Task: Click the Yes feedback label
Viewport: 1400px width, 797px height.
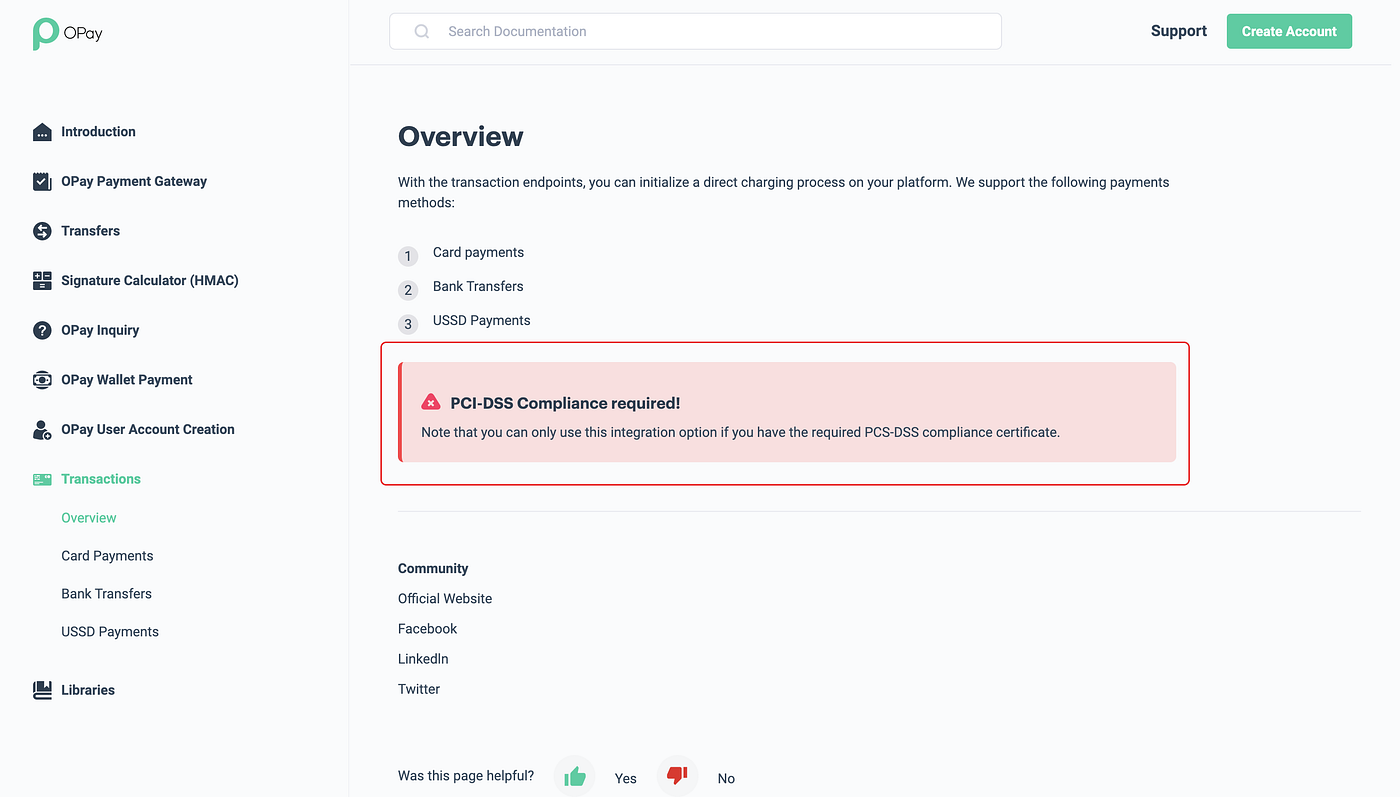Action: click(626, 778)
